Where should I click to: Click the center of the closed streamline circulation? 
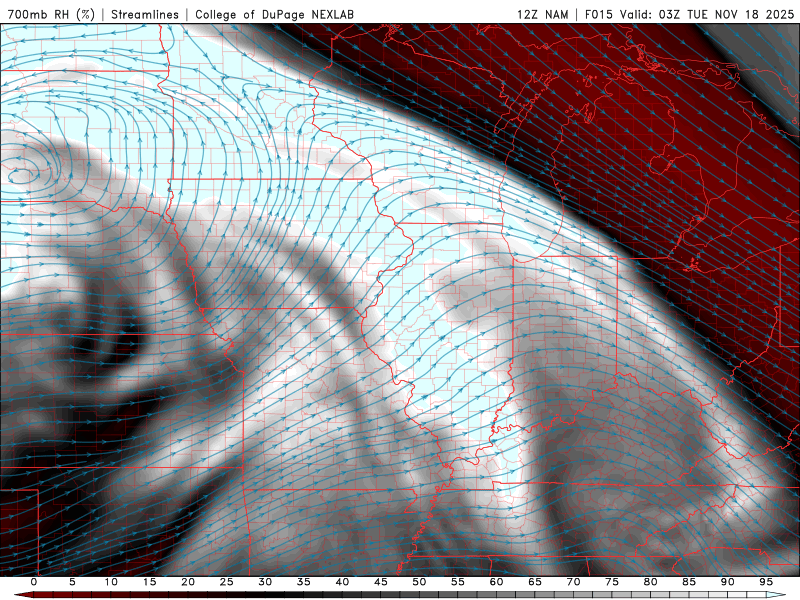(21, 174)
